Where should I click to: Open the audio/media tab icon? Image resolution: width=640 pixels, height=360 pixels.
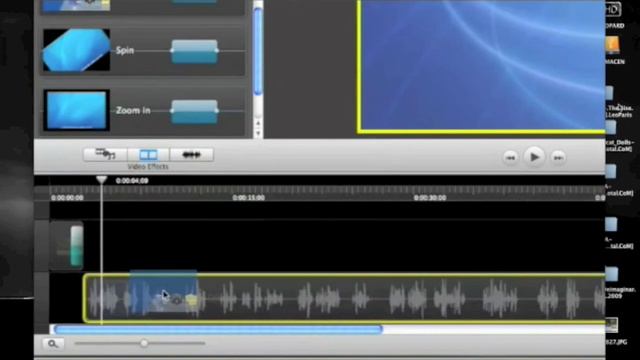click(105, 154)
